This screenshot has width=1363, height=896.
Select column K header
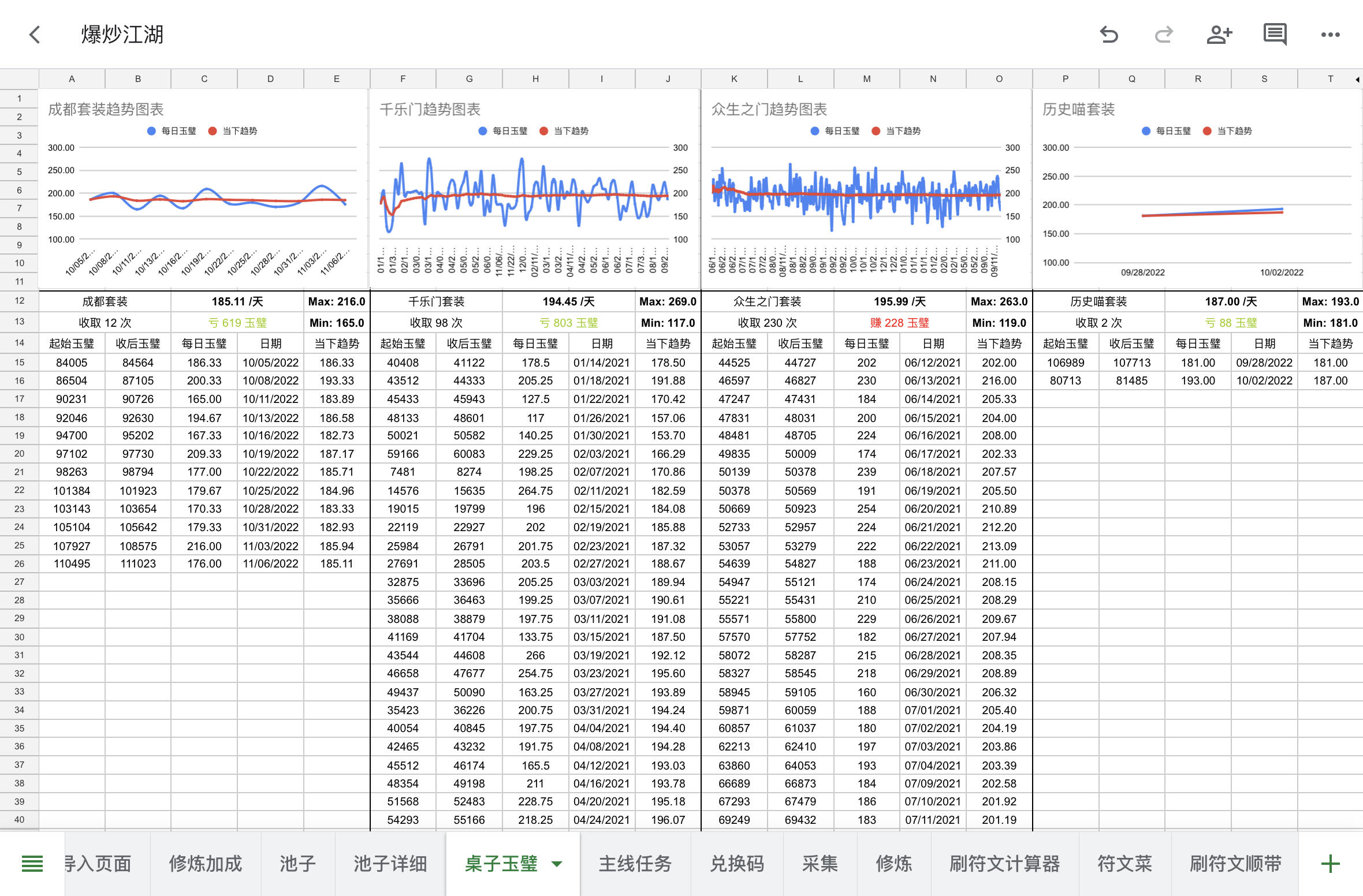coord(734,79)
